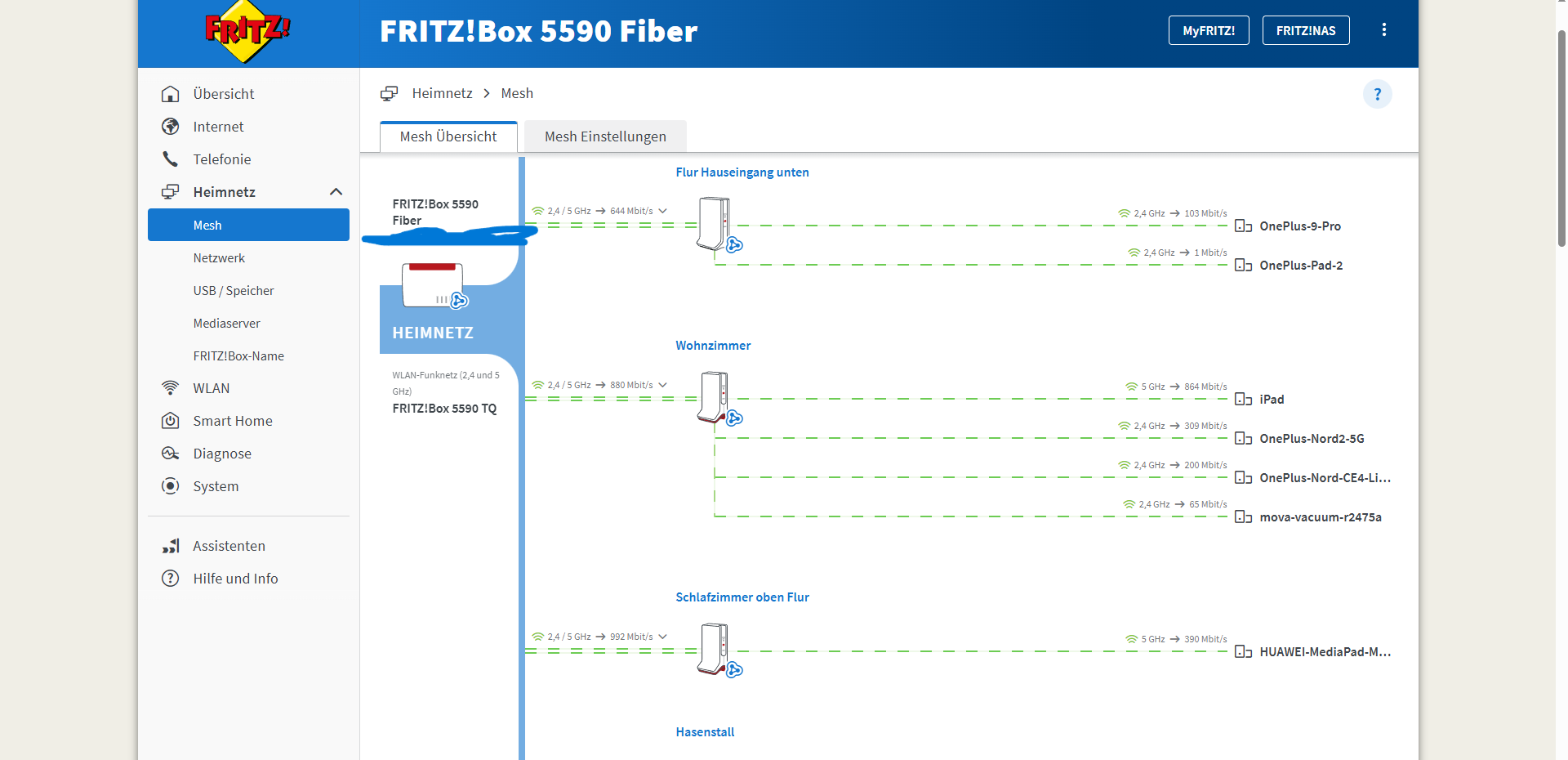1568x760 pixels.
Task: Click the device icon beside OnePlus-Nord2-5G
Action: [1243, 439]
